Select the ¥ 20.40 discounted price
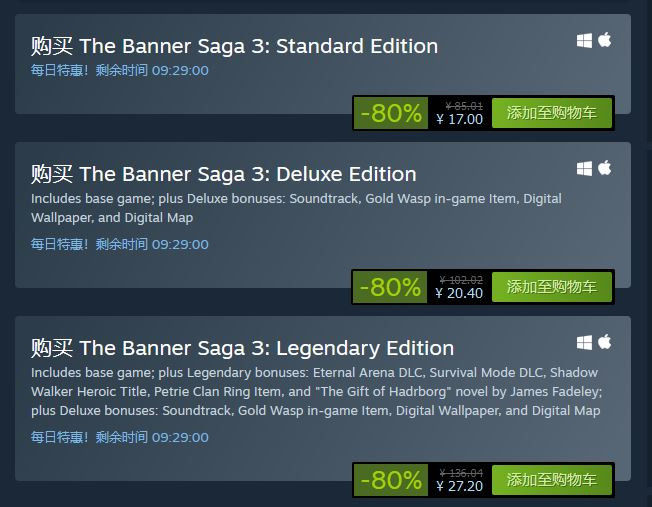This screenshot has height=507, width=652. [459, 293]
